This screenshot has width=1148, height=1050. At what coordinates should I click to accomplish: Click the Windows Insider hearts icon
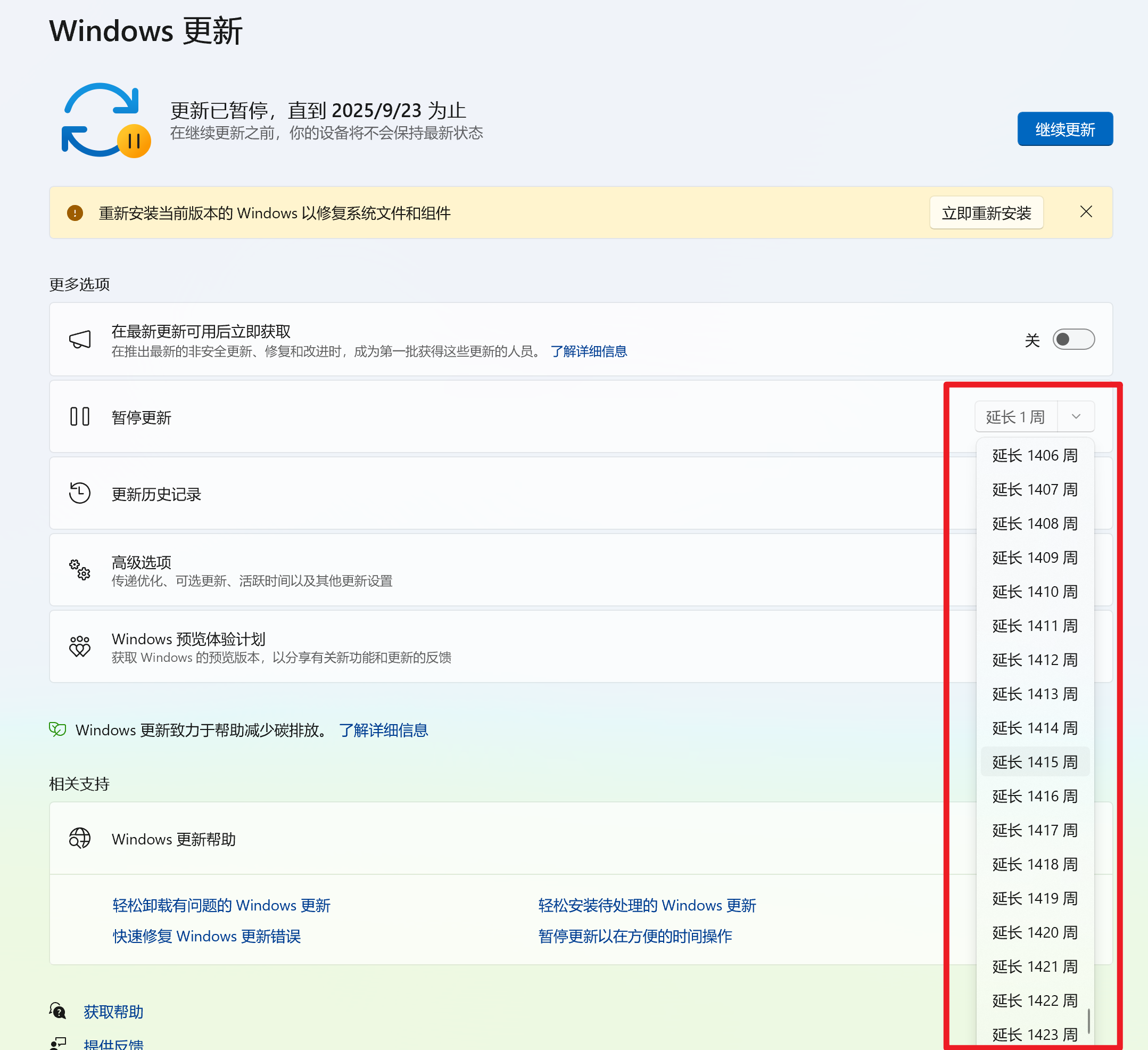80,646
